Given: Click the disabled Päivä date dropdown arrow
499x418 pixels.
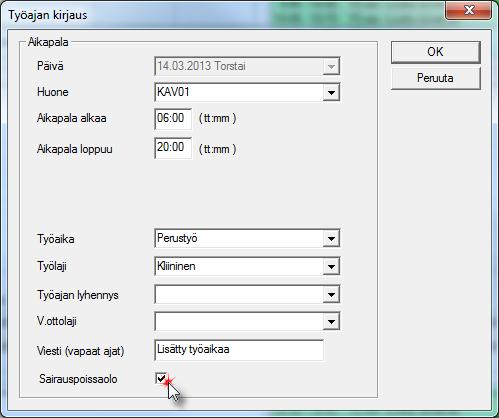Looking at the screenshot, I should tap(331, 66).
